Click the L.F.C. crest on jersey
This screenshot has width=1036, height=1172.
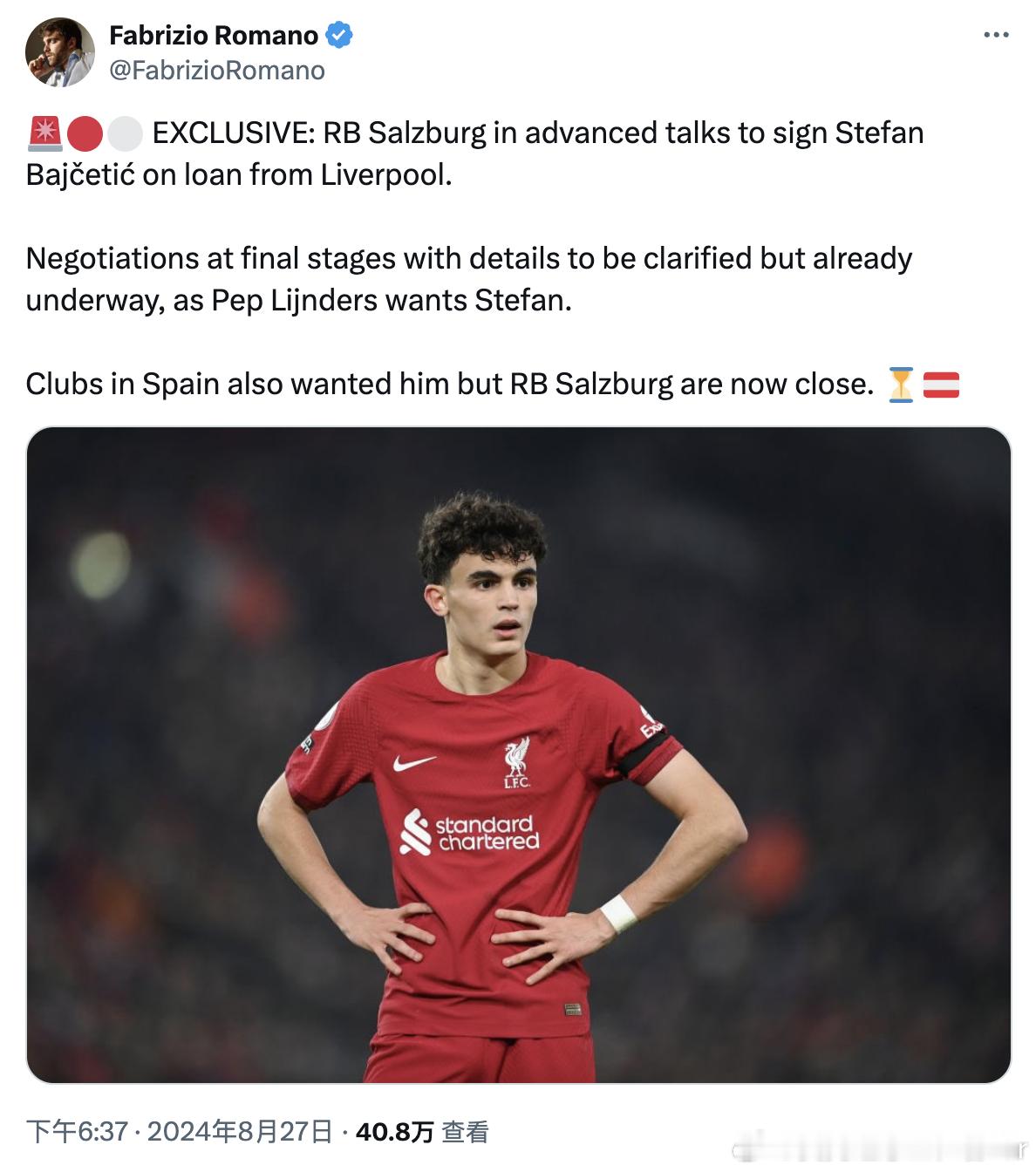coord(516,763)
